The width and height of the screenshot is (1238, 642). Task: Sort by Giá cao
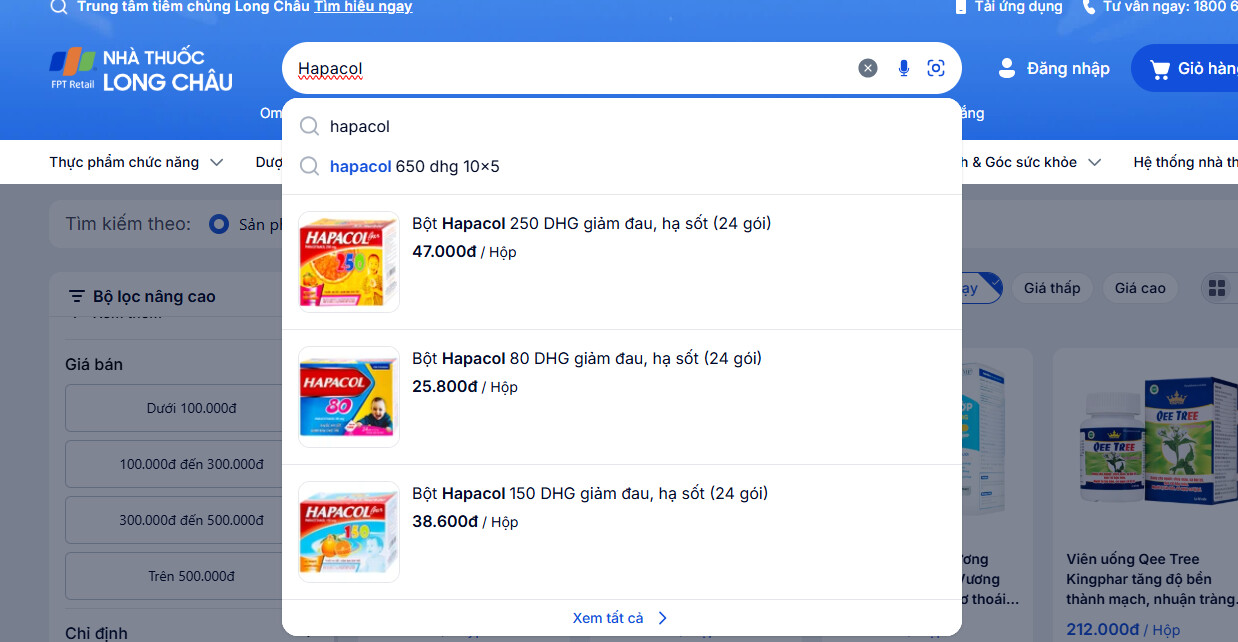tap(1140, 288)
